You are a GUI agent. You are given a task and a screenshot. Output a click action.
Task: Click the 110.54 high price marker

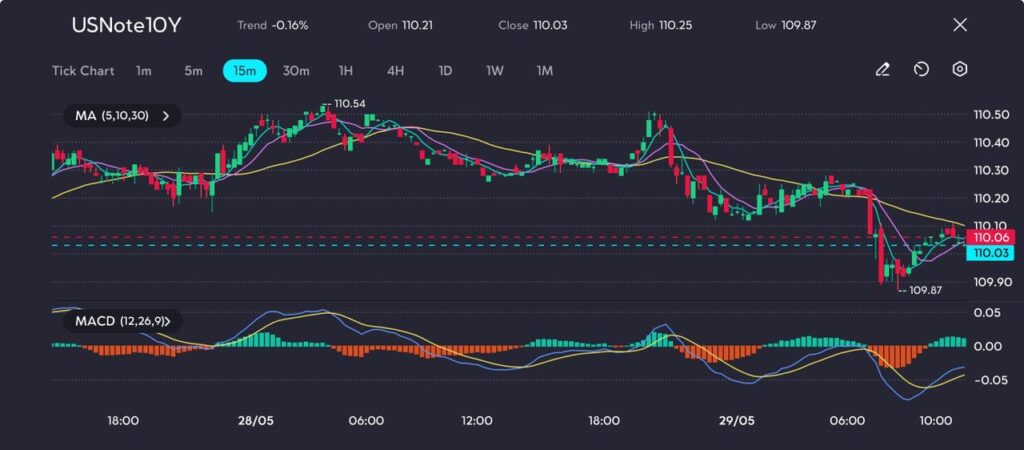click(x=349, y=104)
